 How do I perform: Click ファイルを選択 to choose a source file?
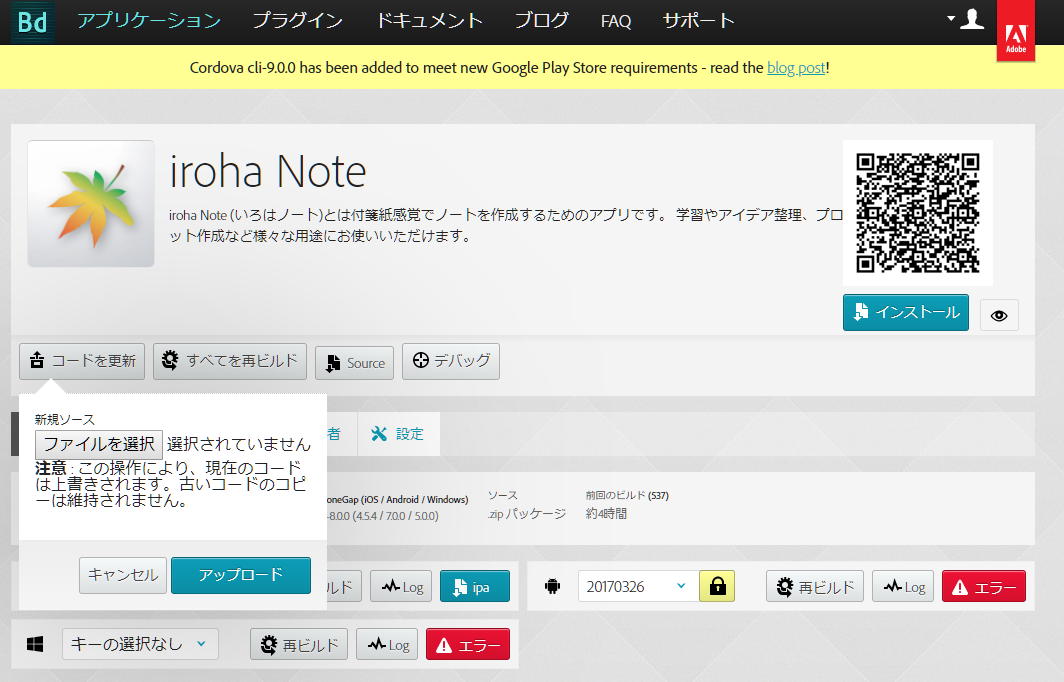pyautogui.click(x=98, y=444)
